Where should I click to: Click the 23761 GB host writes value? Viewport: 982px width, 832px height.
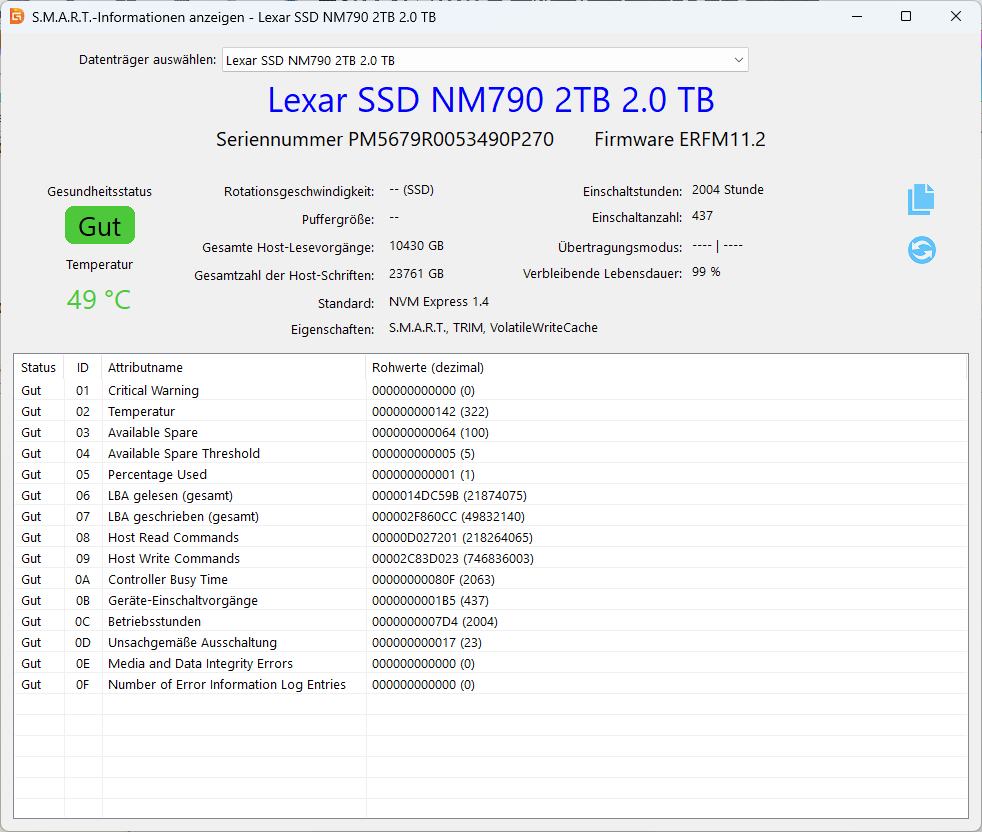(x=416, y=274)
